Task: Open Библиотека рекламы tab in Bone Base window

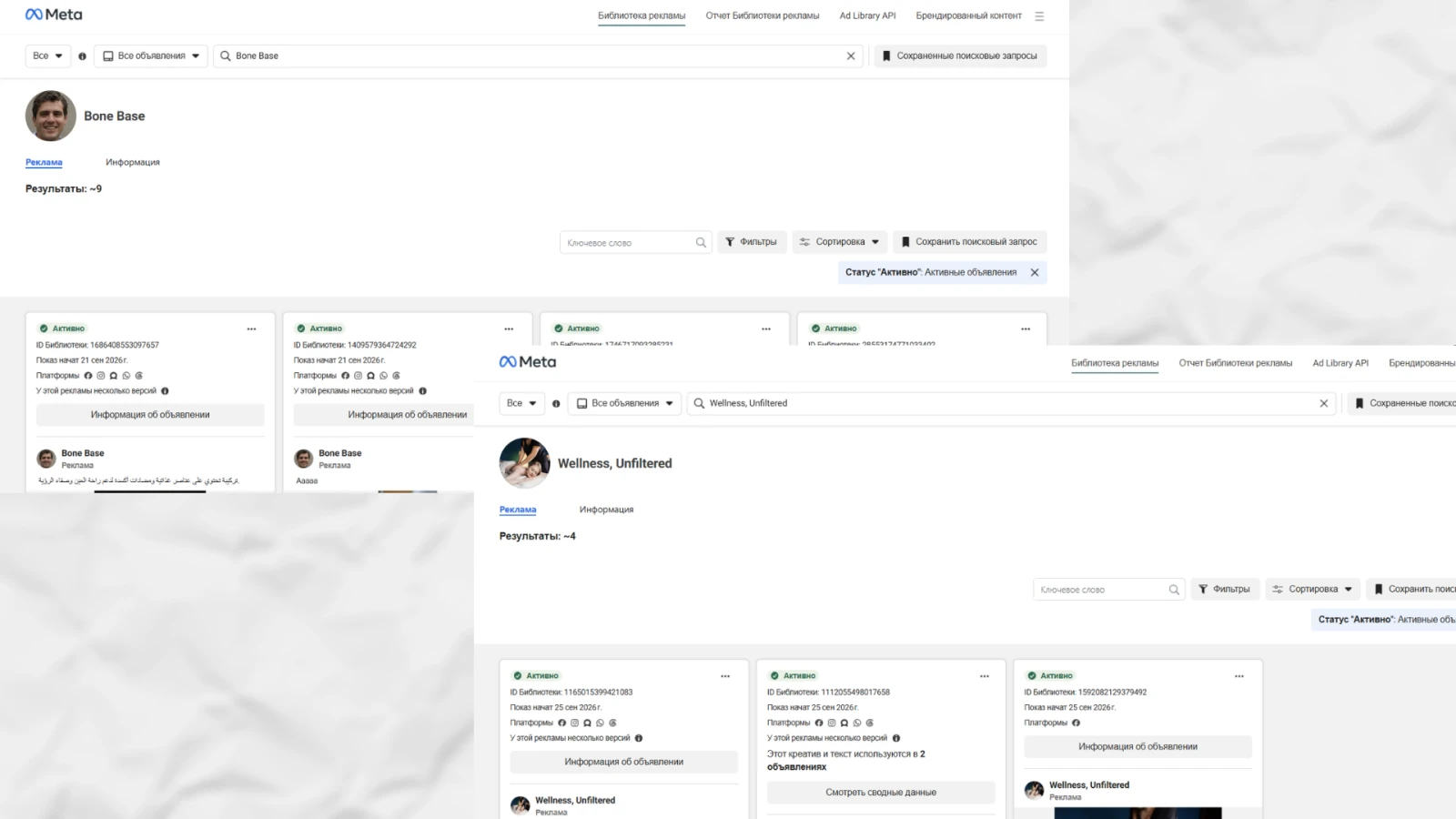Action: click(642, 15)
